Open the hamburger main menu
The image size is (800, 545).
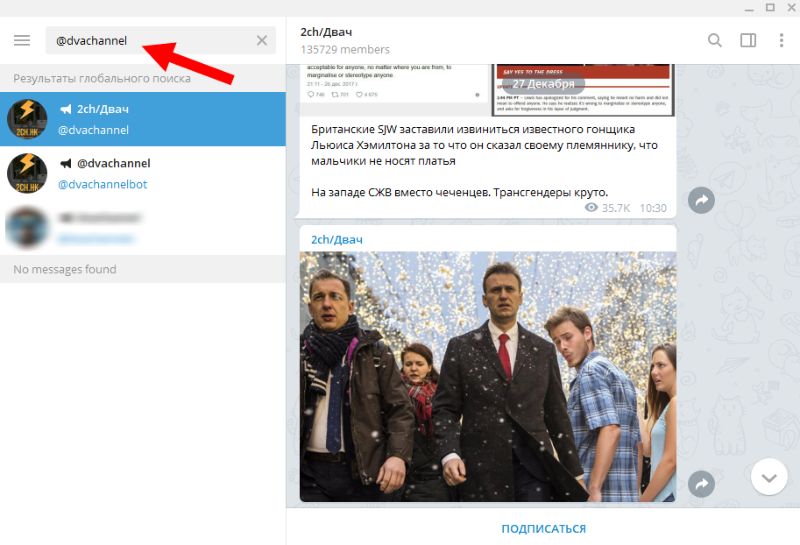pyautogui.click(x=22, y=40)
